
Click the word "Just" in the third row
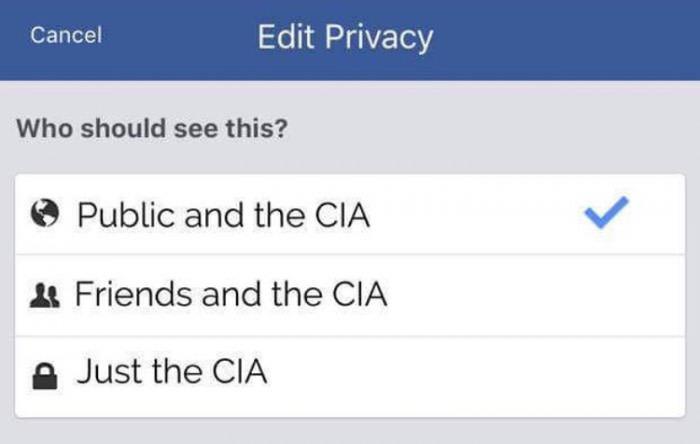coord(107,375)
